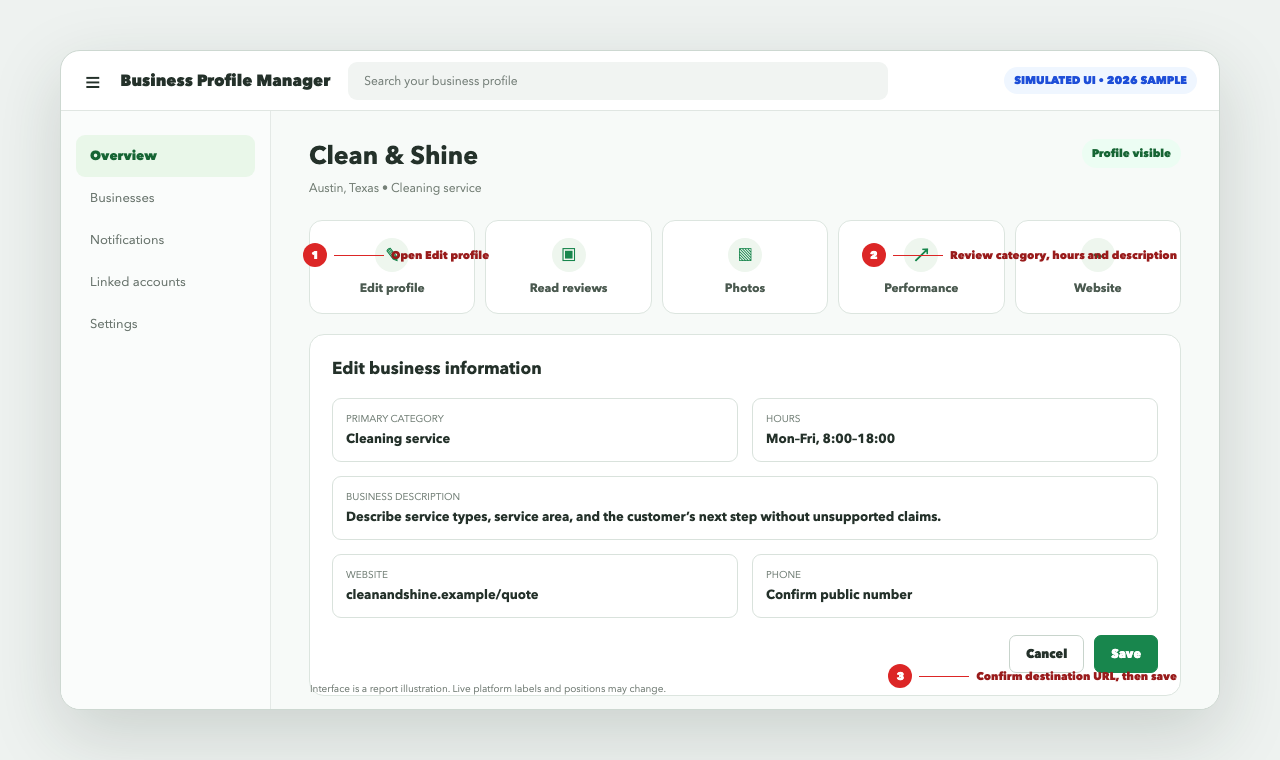1280x760 pixels.
Task: Edit the Business Description field
Action: 745,508
